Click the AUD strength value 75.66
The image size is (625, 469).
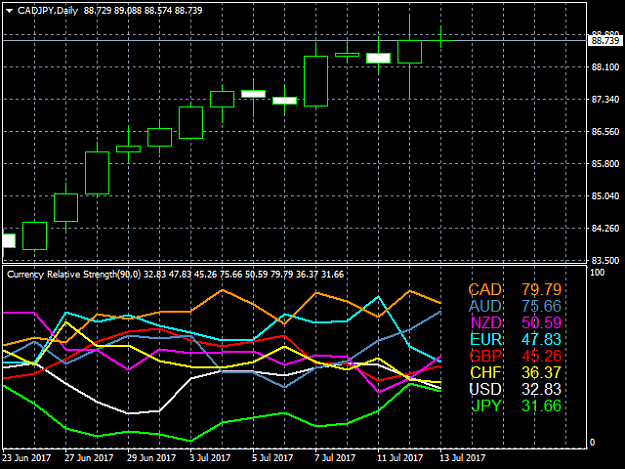(541, 306)
